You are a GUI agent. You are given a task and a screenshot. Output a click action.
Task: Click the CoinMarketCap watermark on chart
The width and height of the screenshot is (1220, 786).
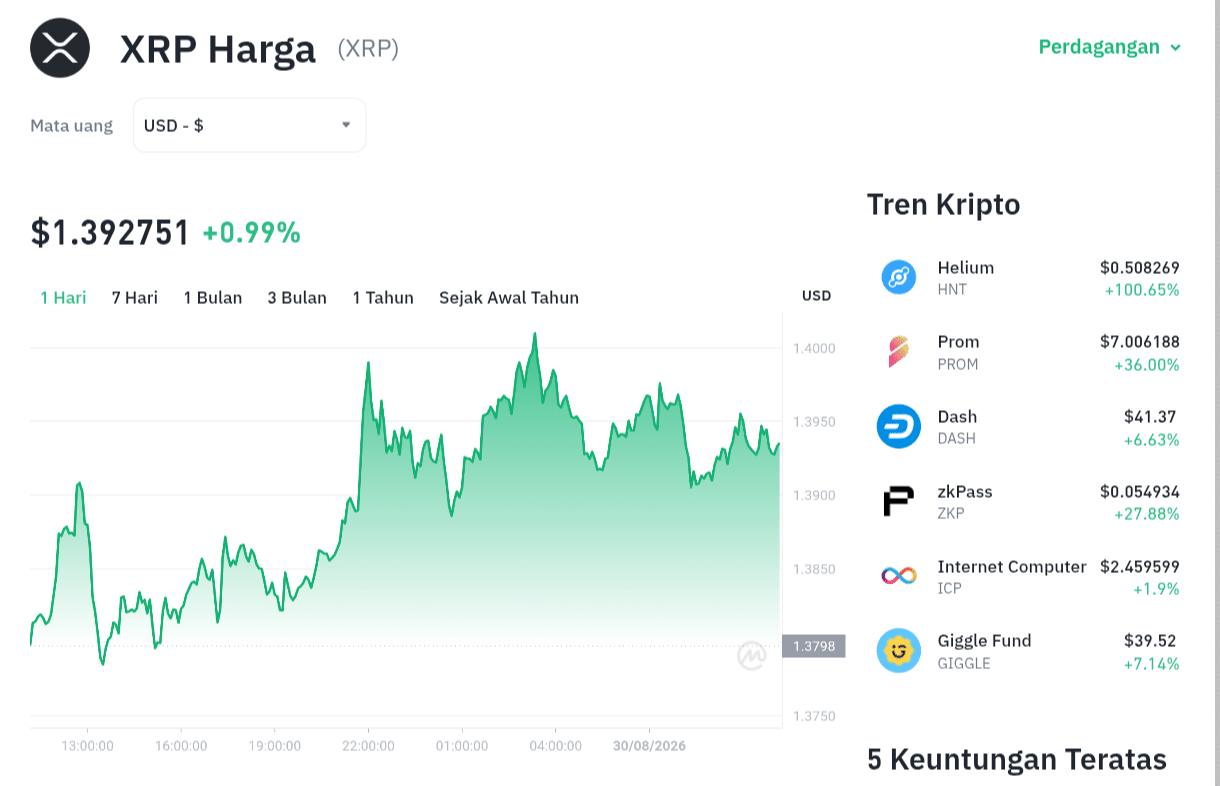coord(752,656)
